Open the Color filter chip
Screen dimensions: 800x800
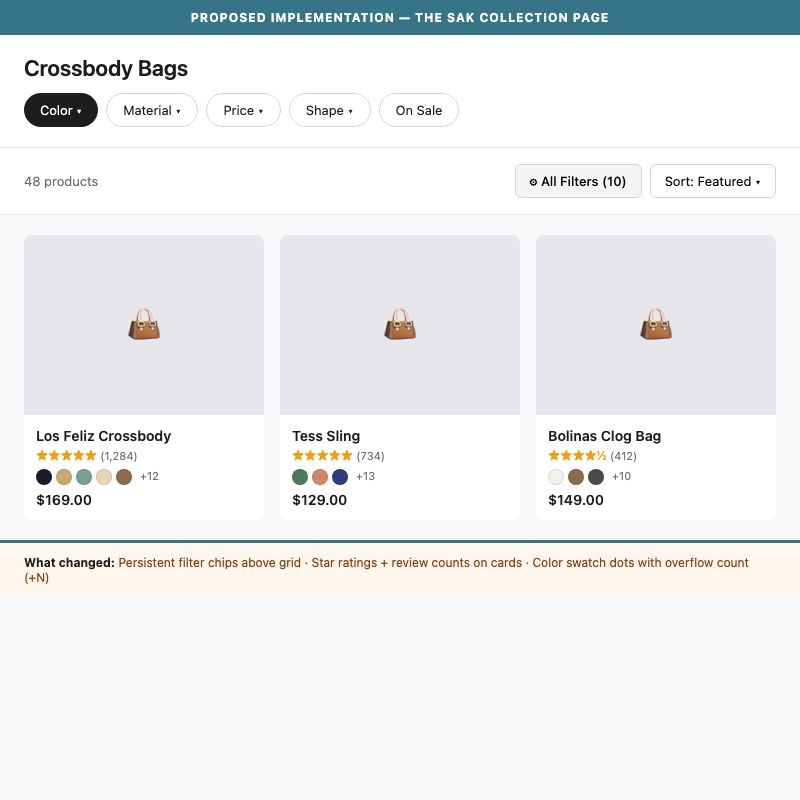point(61,110)
